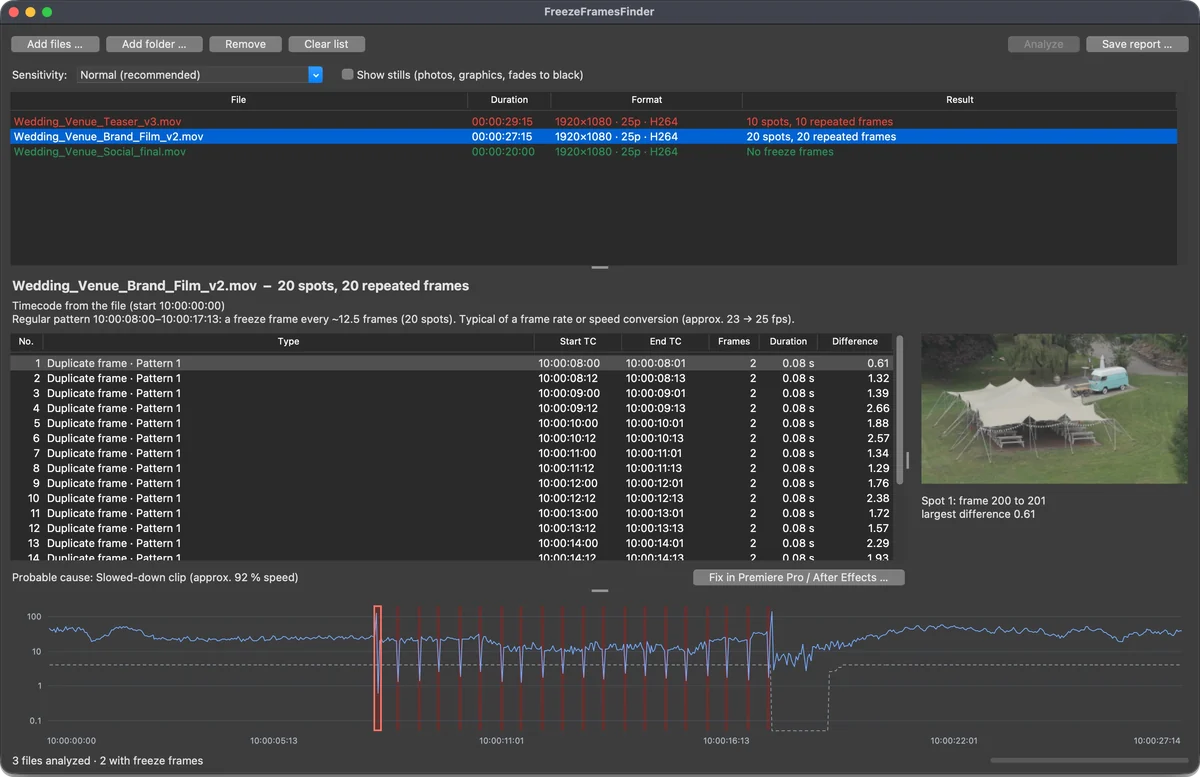Select spot 10 with difference 2.38
This screenshot has width=1200, height=777.
451,499
